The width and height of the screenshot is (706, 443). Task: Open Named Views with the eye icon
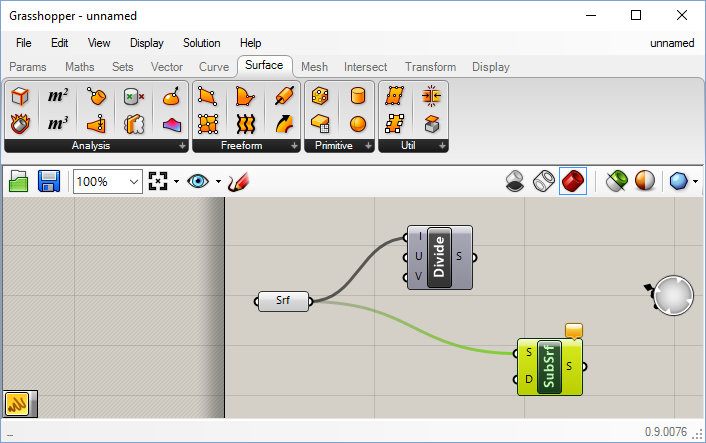[x=198, y=181]
